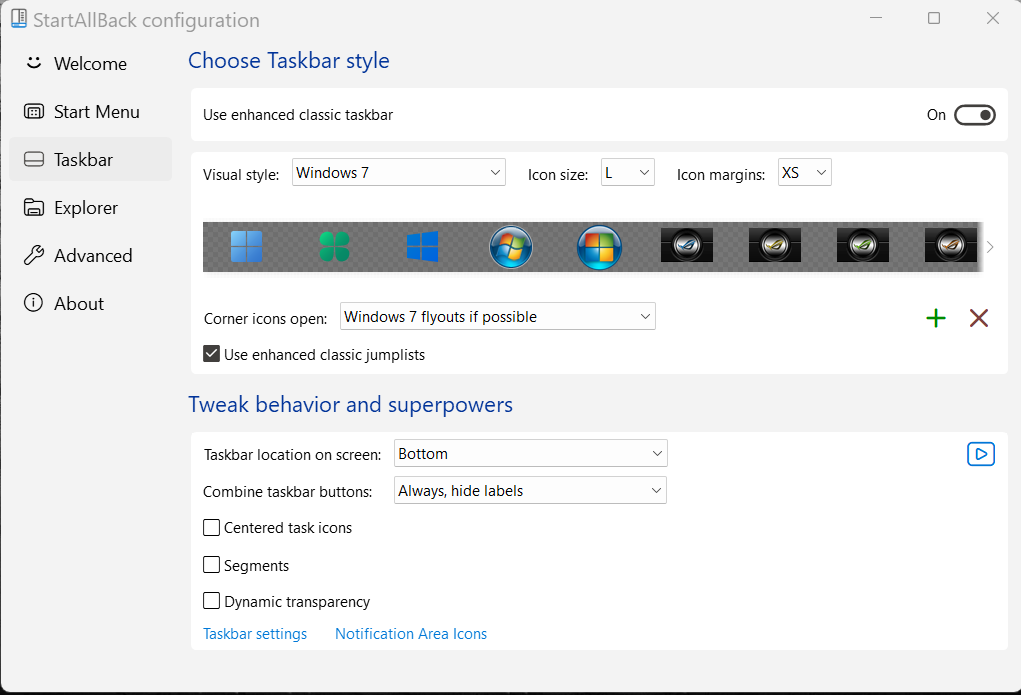
Task: Pick the flat blue Windows 10 logo
Action: point(422,246)
